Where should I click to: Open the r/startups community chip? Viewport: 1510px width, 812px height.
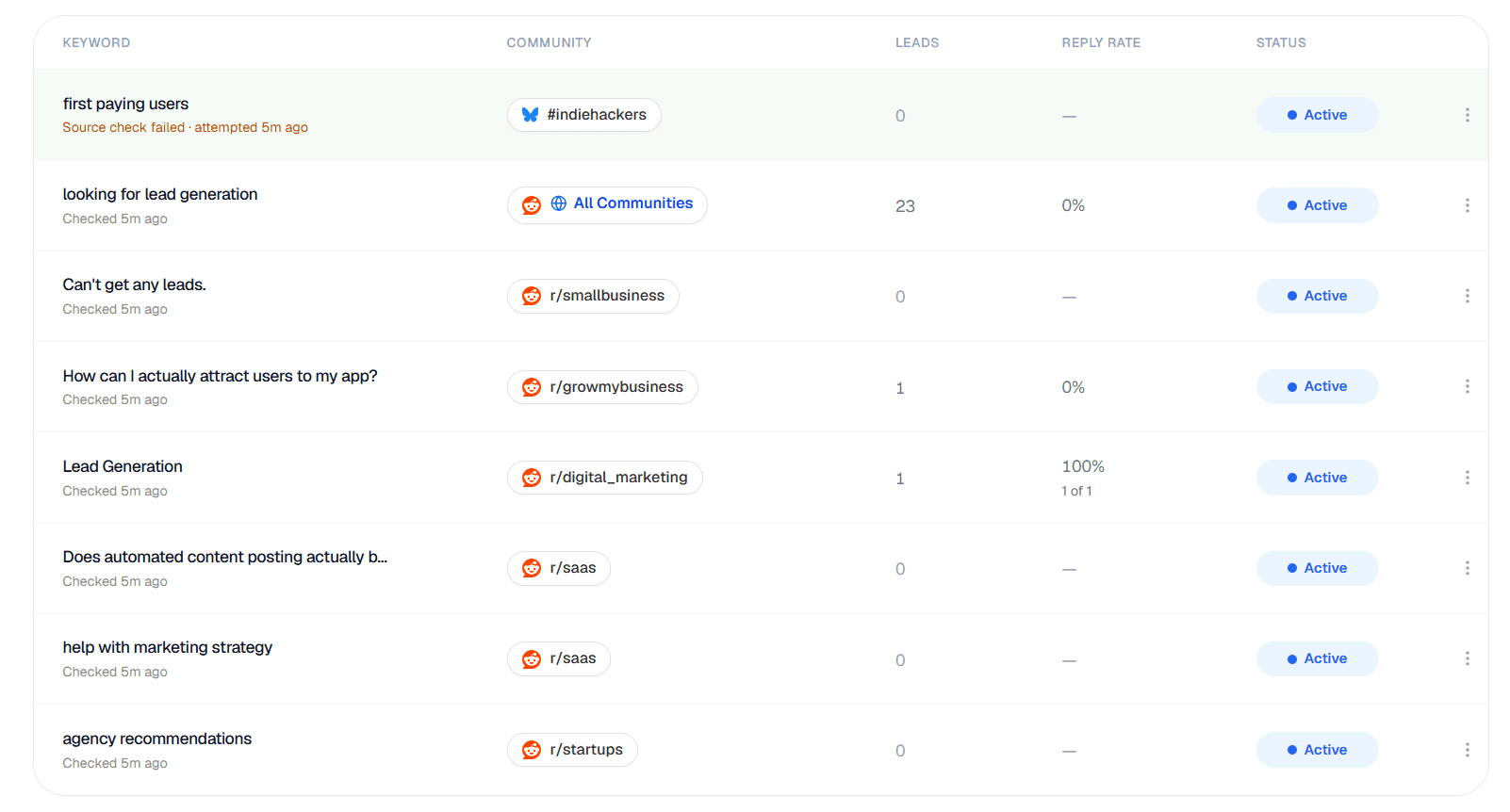click(572, 750)
